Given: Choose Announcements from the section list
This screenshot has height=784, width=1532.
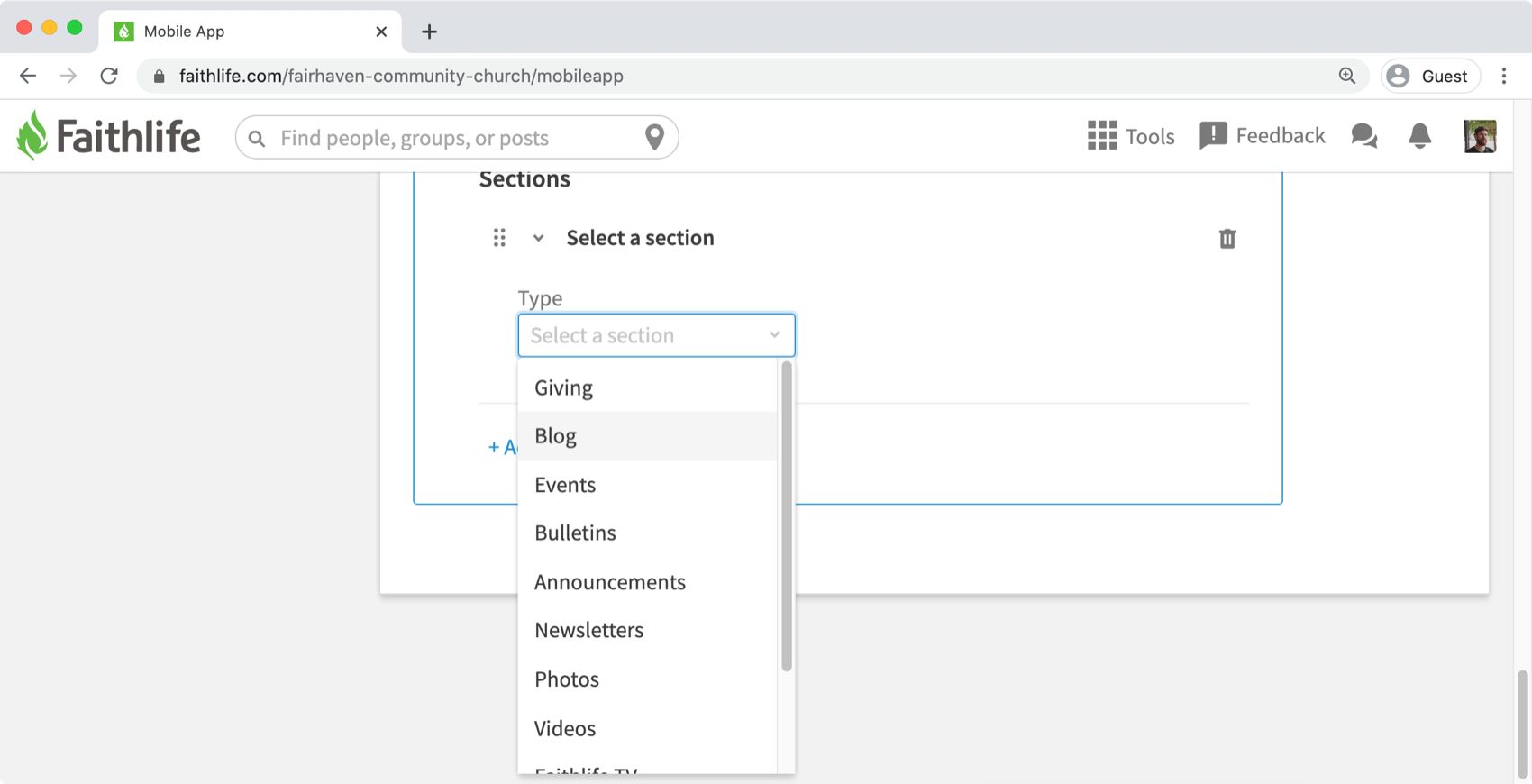Looking at the screenshot, I should (647, 582).
